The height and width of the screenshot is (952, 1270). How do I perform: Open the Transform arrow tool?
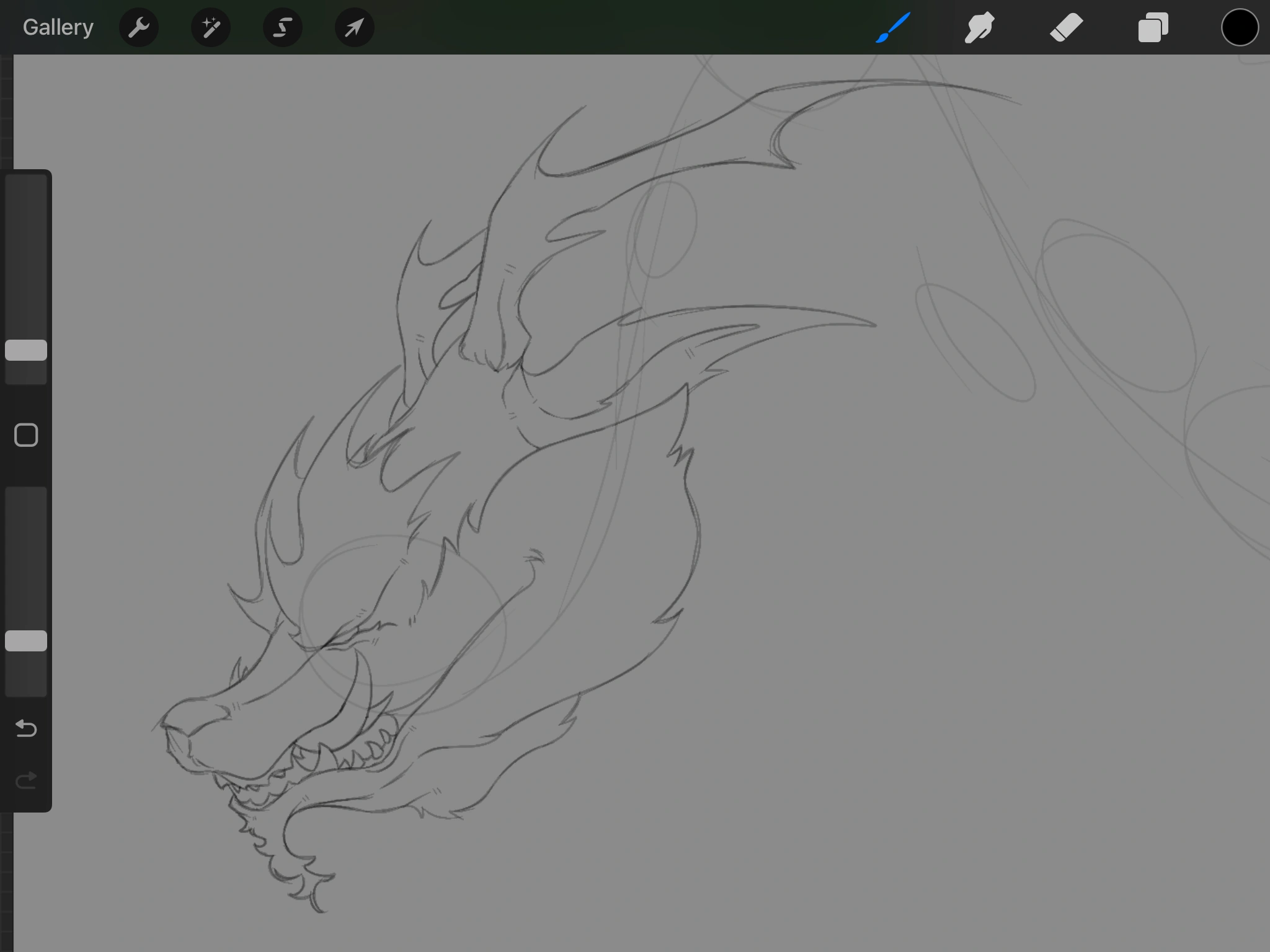(x=353, y=27)
